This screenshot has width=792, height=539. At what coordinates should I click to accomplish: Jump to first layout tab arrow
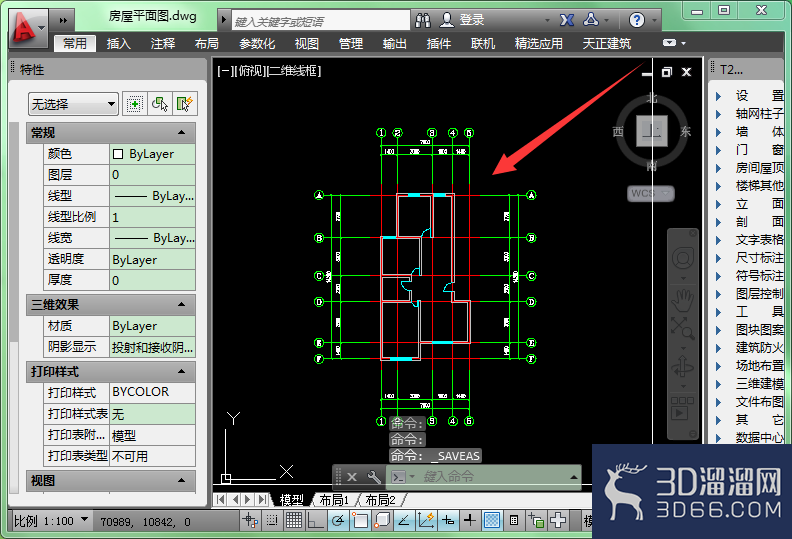click(220, 500)
